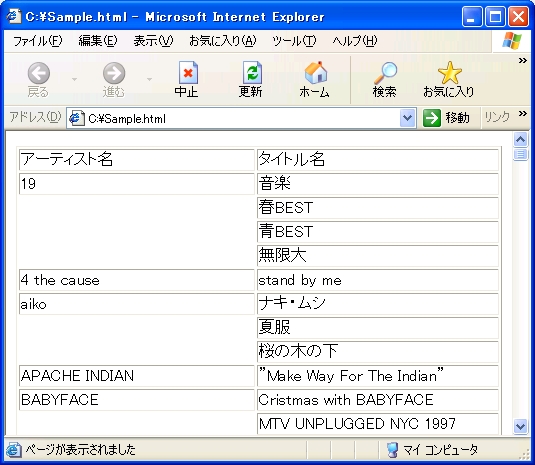Click the Forward (進む) arrow icon
The width and height of the screenshot is (535, 465).
pos(114,73)
